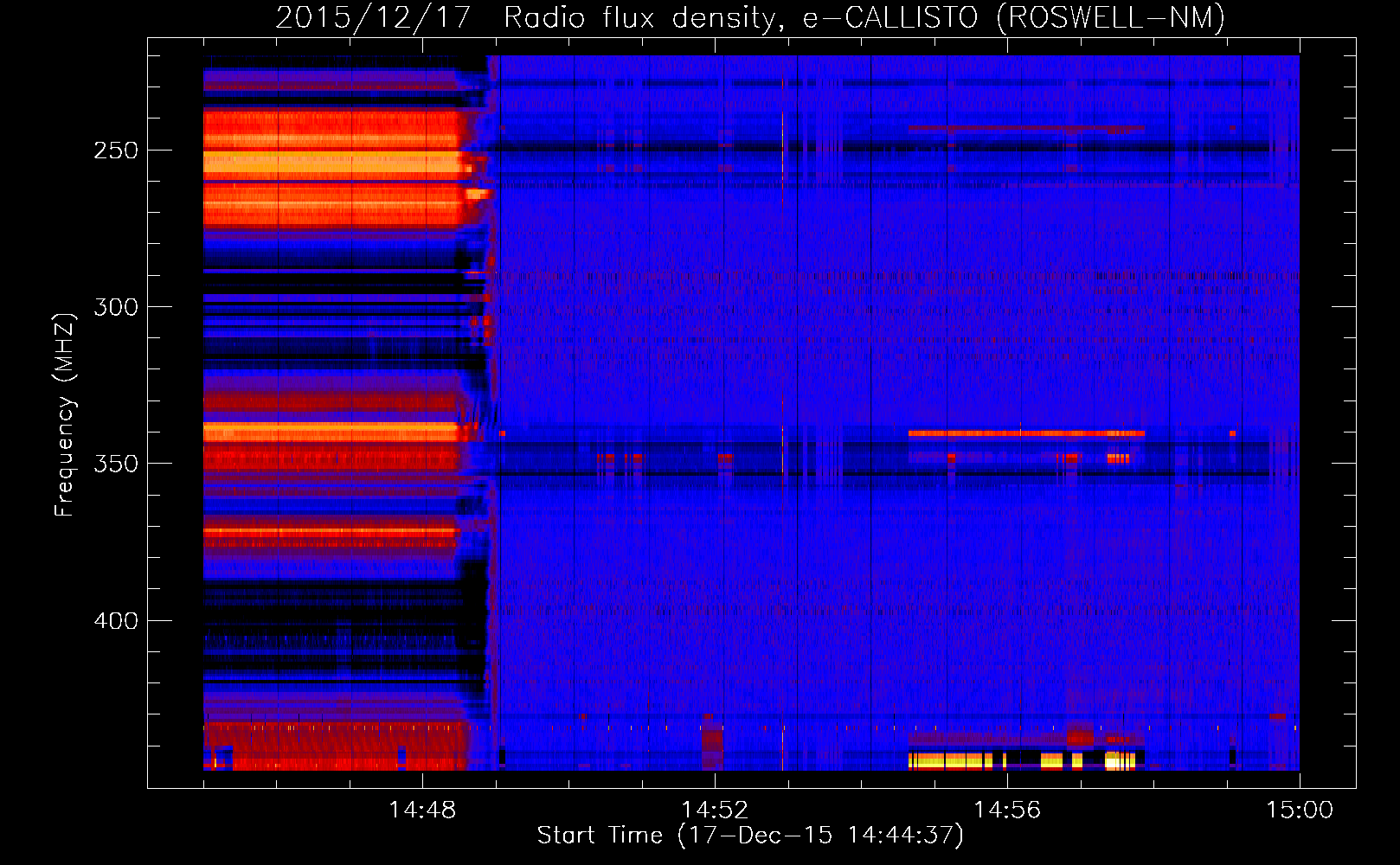1400x865 pixels.
Task: Click the 14:52 time tick label
Action: click(x=715, y=811)
